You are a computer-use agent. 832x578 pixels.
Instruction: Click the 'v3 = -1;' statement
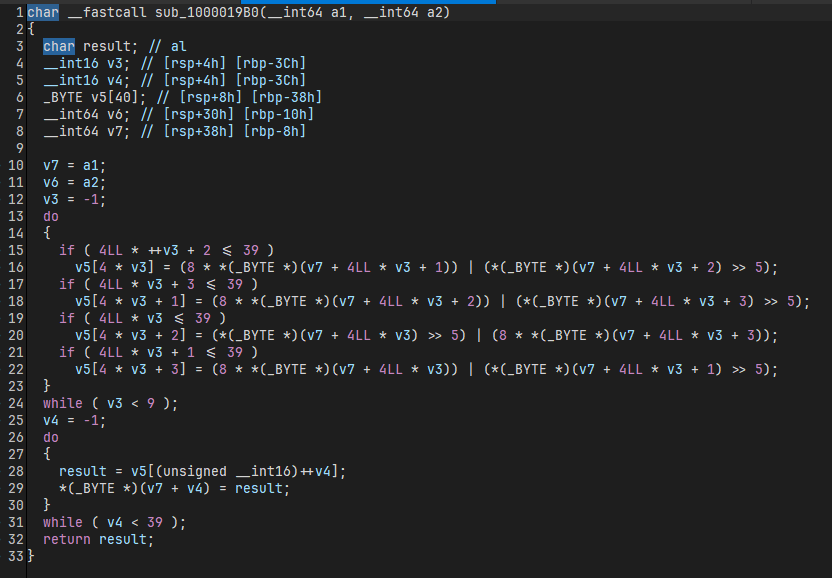[75, 199]
